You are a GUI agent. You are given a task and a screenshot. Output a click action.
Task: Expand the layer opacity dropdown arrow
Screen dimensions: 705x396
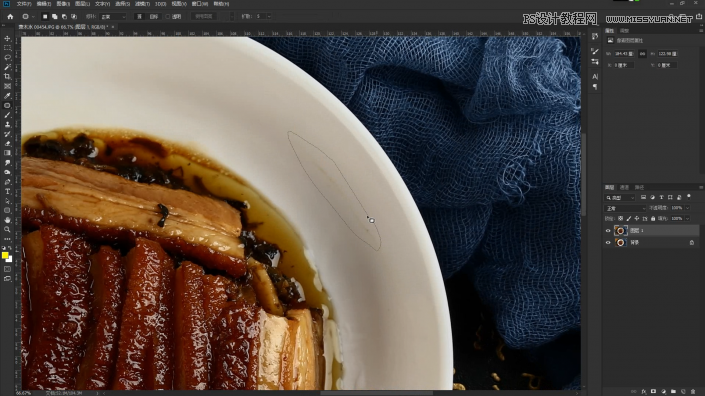click(687, 208)
